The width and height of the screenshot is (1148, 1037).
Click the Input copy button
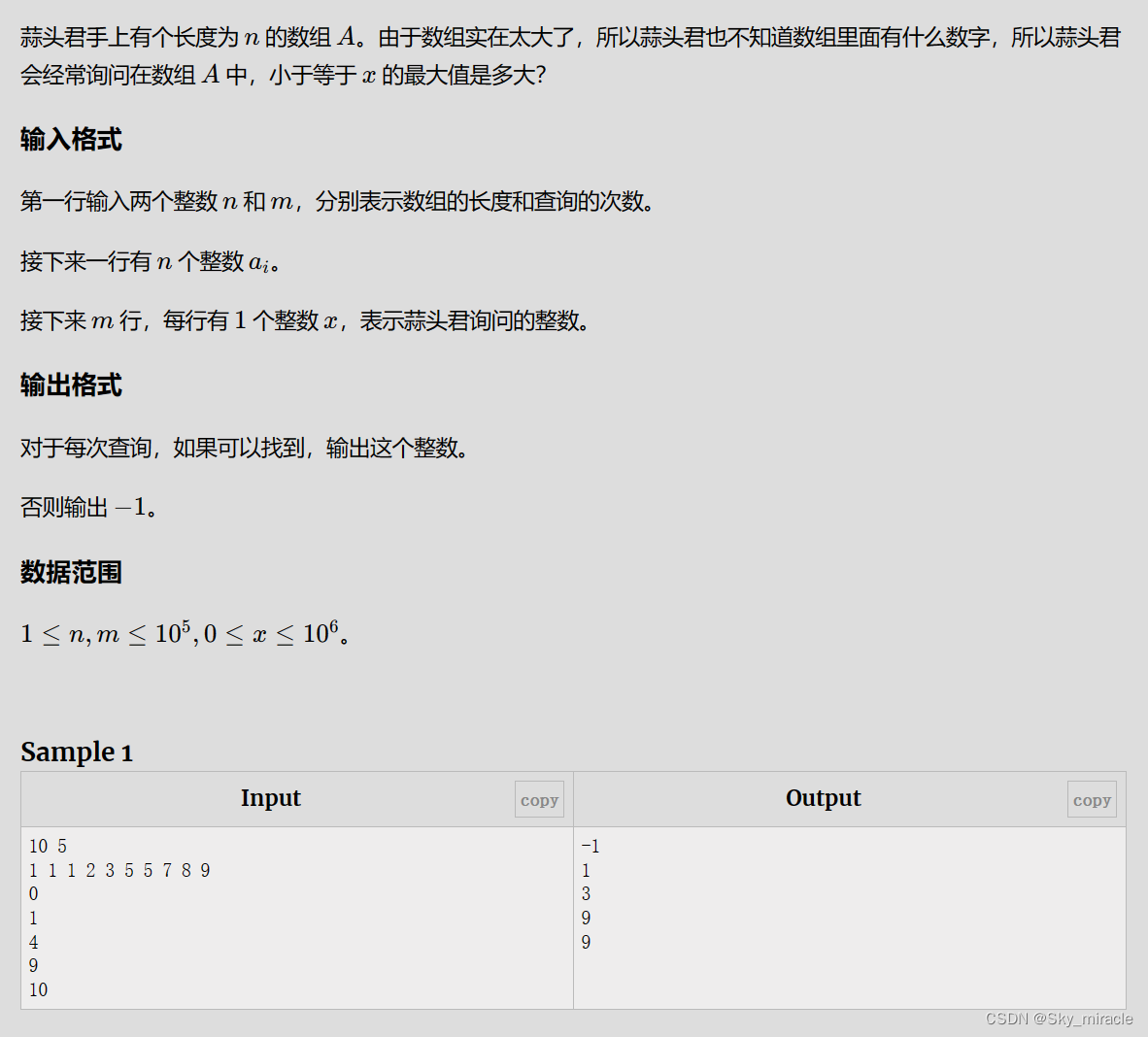click(539, 799)
